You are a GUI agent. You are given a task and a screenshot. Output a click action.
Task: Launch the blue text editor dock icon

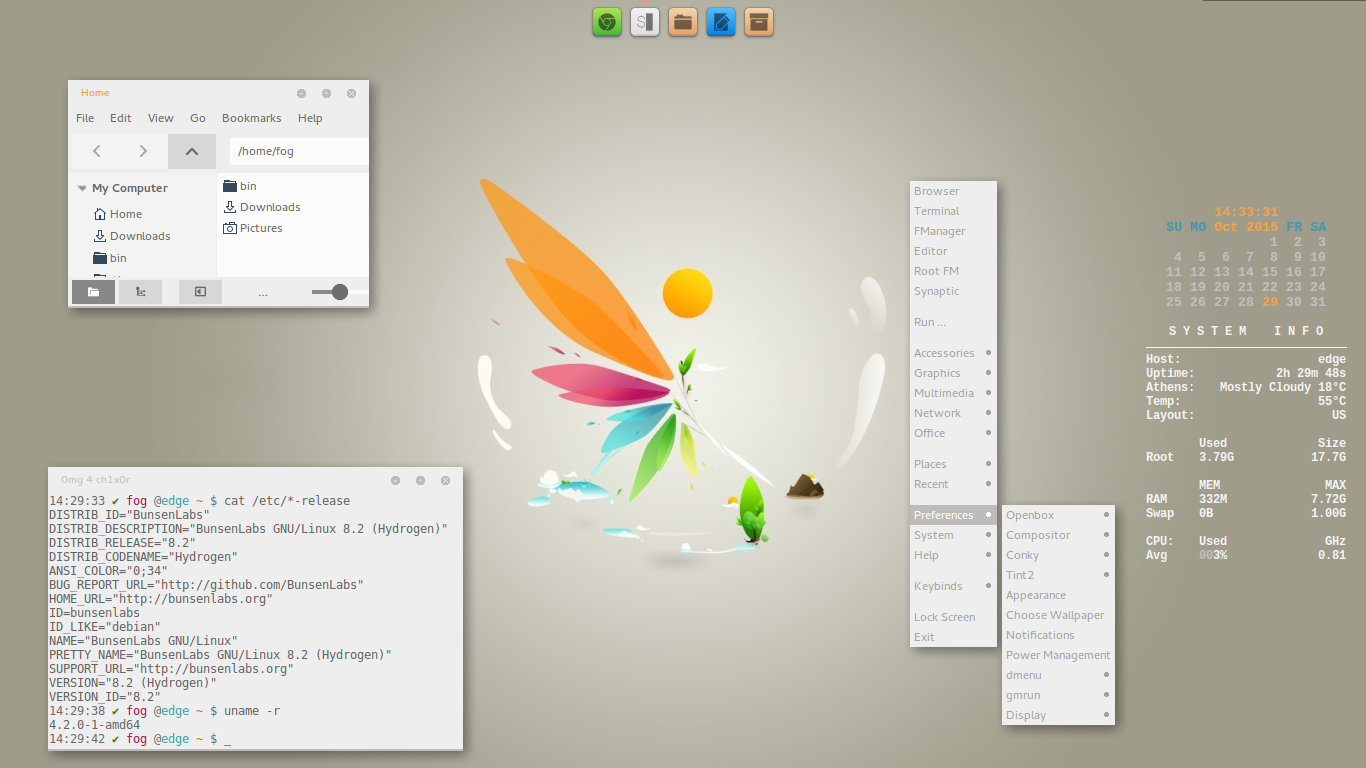pos(721,22)
